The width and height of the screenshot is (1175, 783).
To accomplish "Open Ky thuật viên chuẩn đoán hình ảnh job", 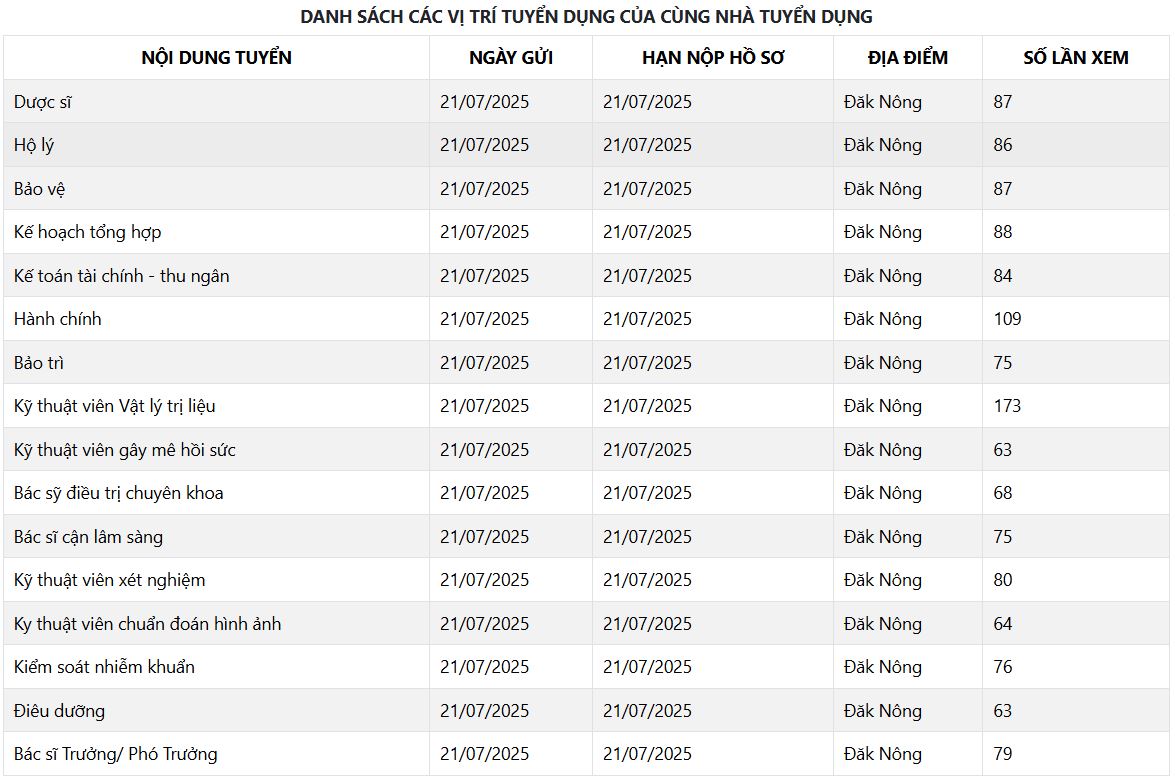I will tap(147, 624).
